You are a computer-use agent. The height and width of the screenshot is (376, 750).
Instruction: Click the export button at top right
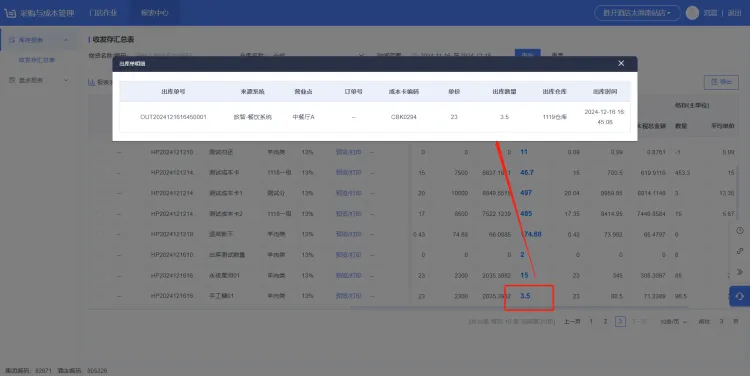[x=721, y=82]
